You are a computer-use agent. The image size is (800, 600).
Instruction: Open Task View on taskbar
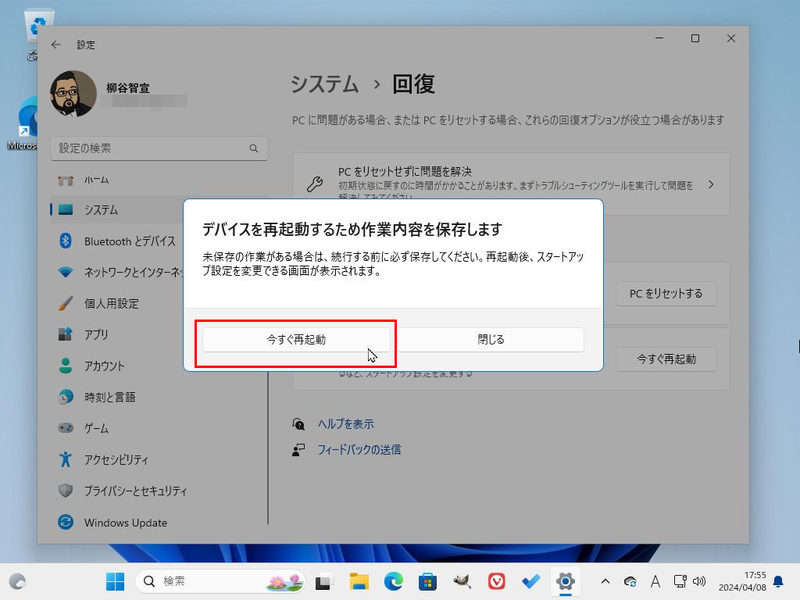point(323,582)
